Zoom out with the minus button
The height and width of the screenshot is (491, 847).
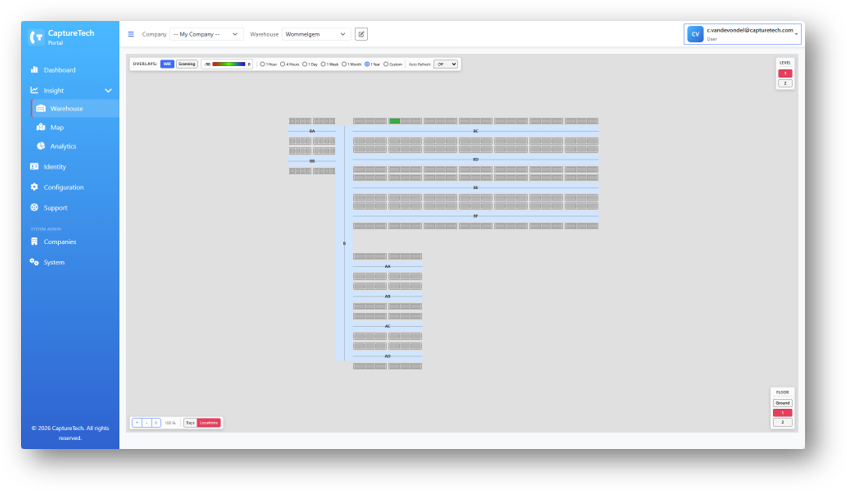click(146, 423)
